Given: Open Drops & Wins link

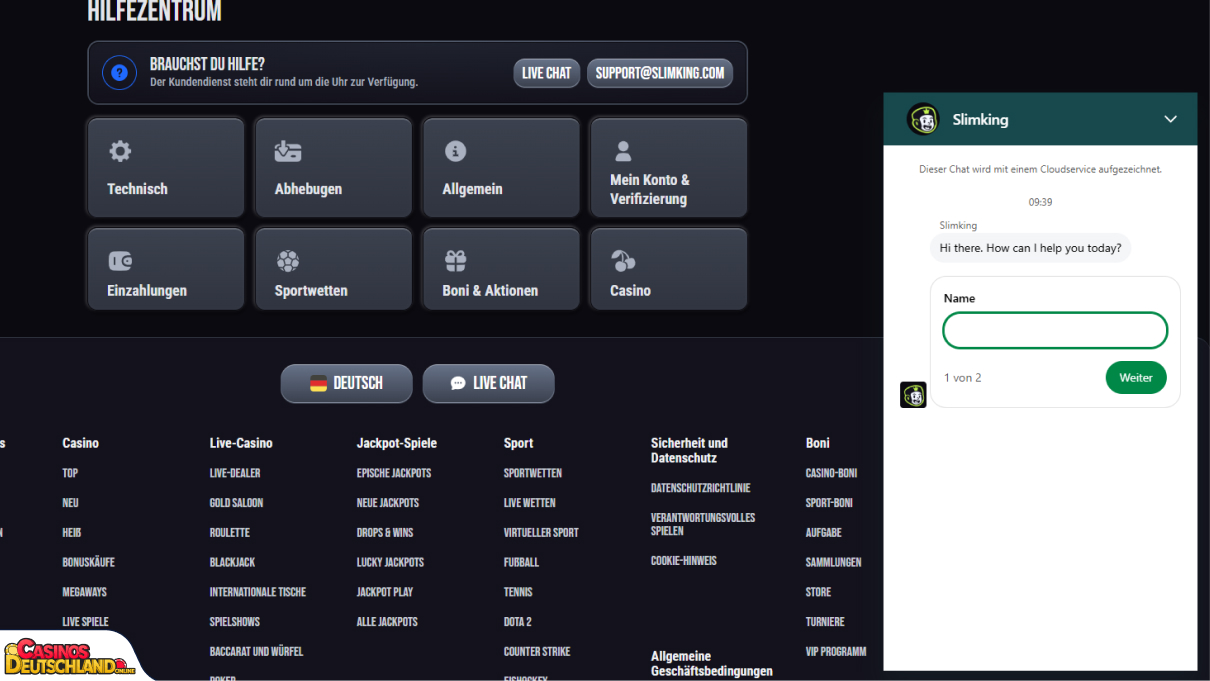Looking at the screenshot, I should point(385,533).
